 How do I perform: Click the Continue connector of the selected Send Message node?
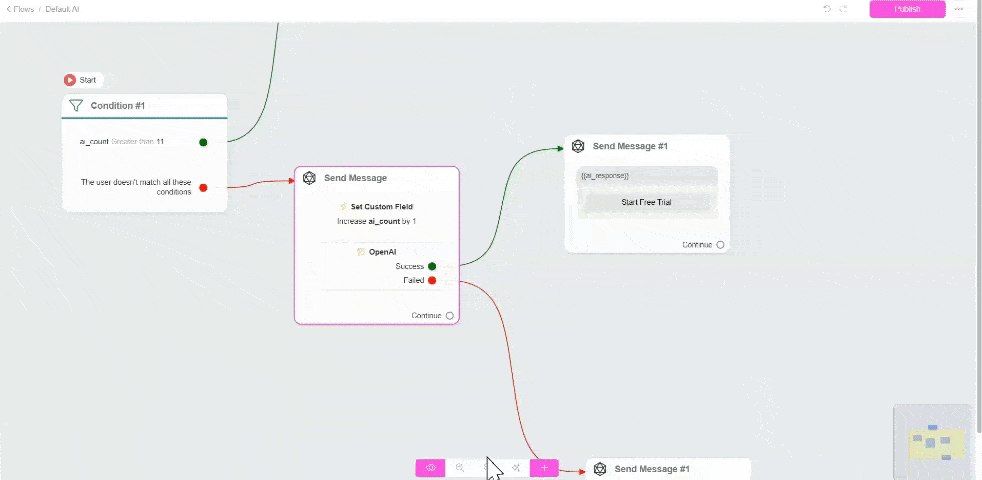point(449,316)
